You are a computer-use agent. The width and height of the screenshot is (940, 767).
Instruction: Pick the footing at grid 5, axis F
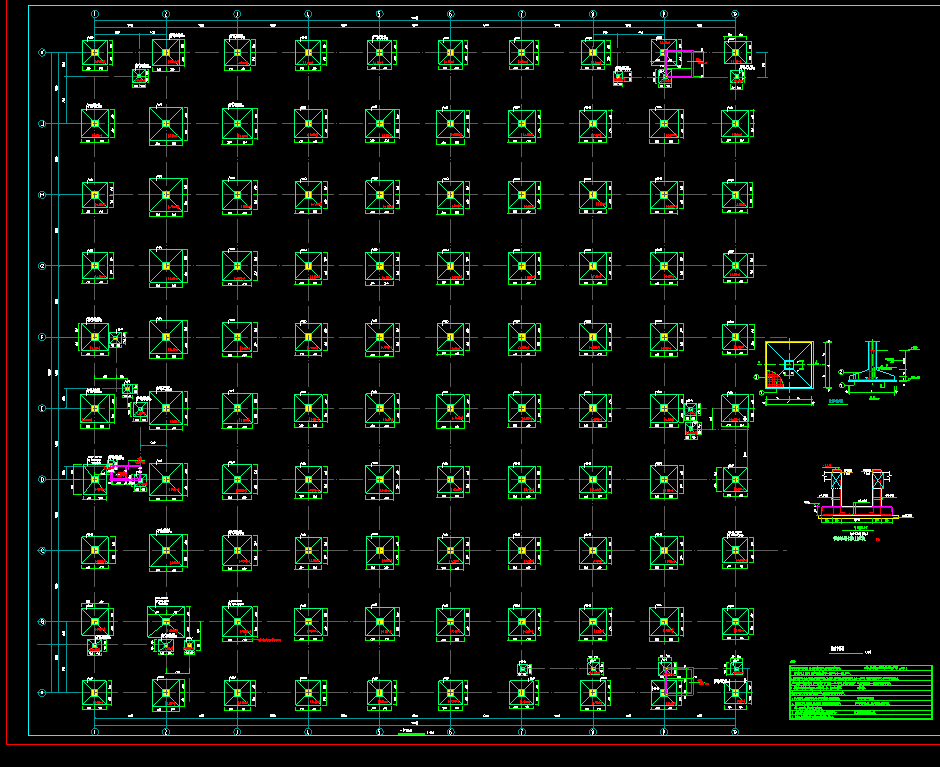tap(380, 338)
